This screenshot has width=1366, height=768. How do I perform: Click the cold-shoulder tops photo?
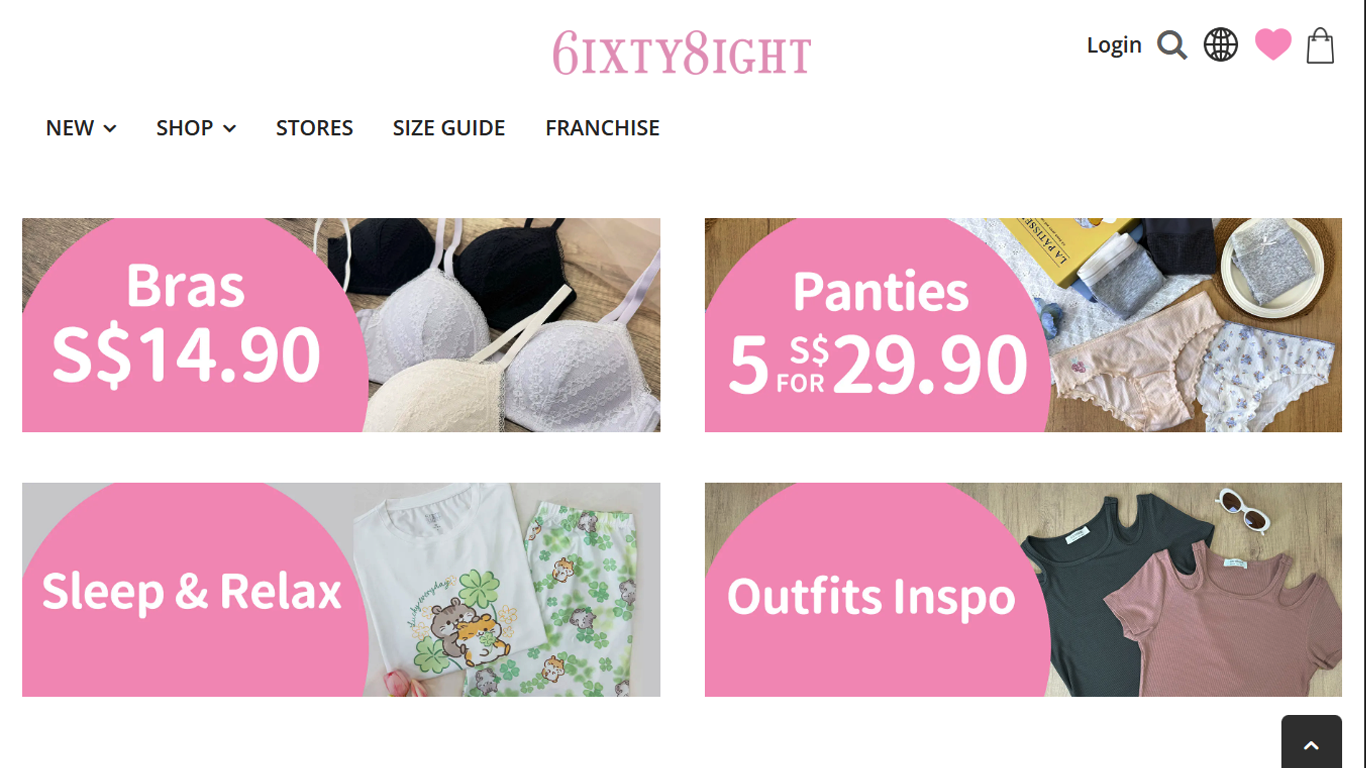pyautogui.click(x=1190, y=590)
